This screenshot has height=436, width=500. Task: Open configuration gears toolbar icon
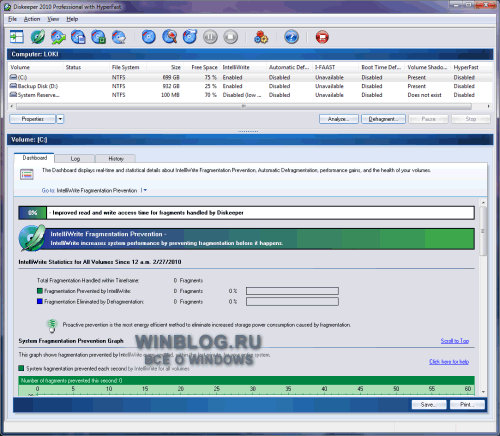(261, 37)
